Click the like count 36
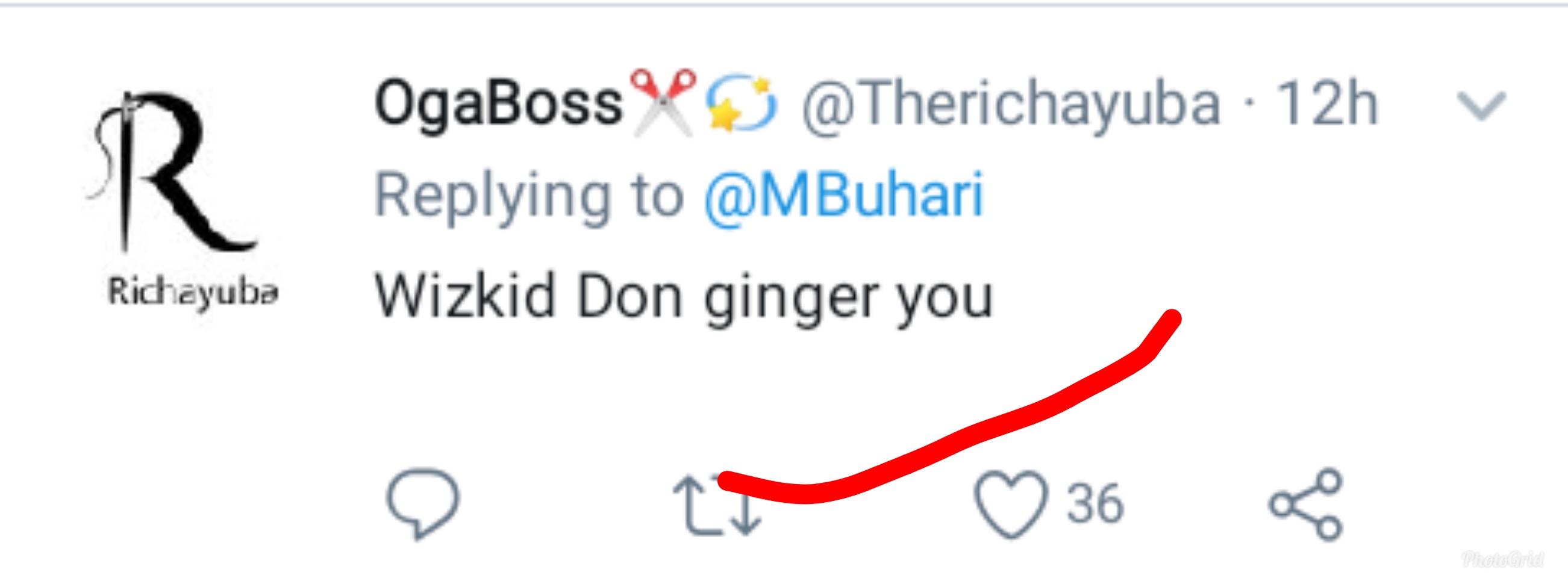Image resolution: width=1568 pixels, height=578 pixels. click(x=1095, y=504)
